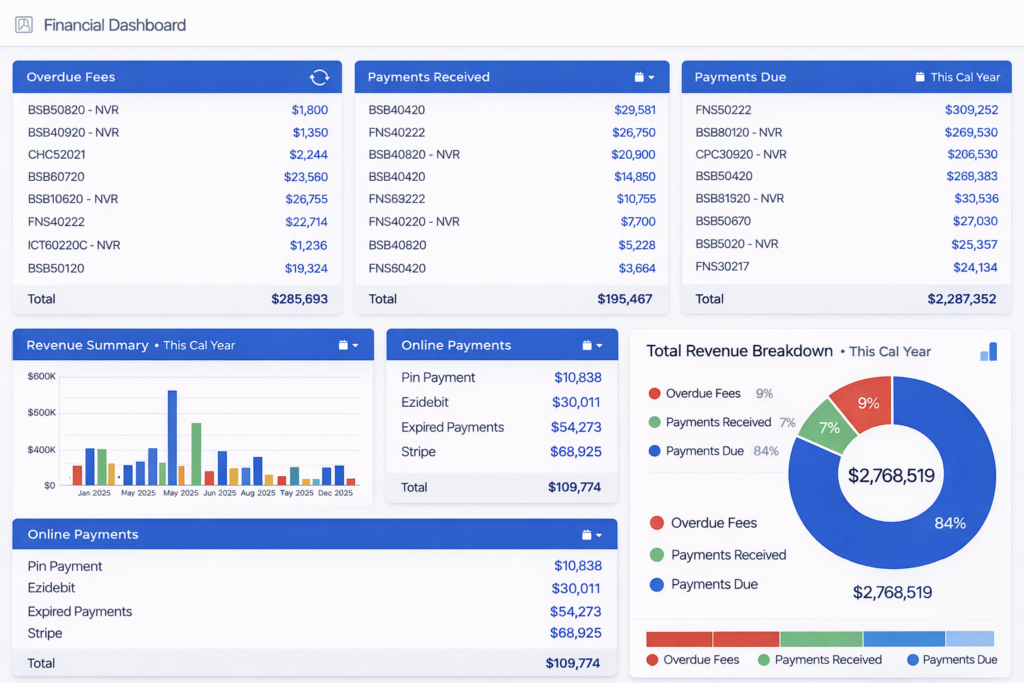
Task: Click calendar icon in Online Payments beside Revenue Summary
Action: pos(587,345)
